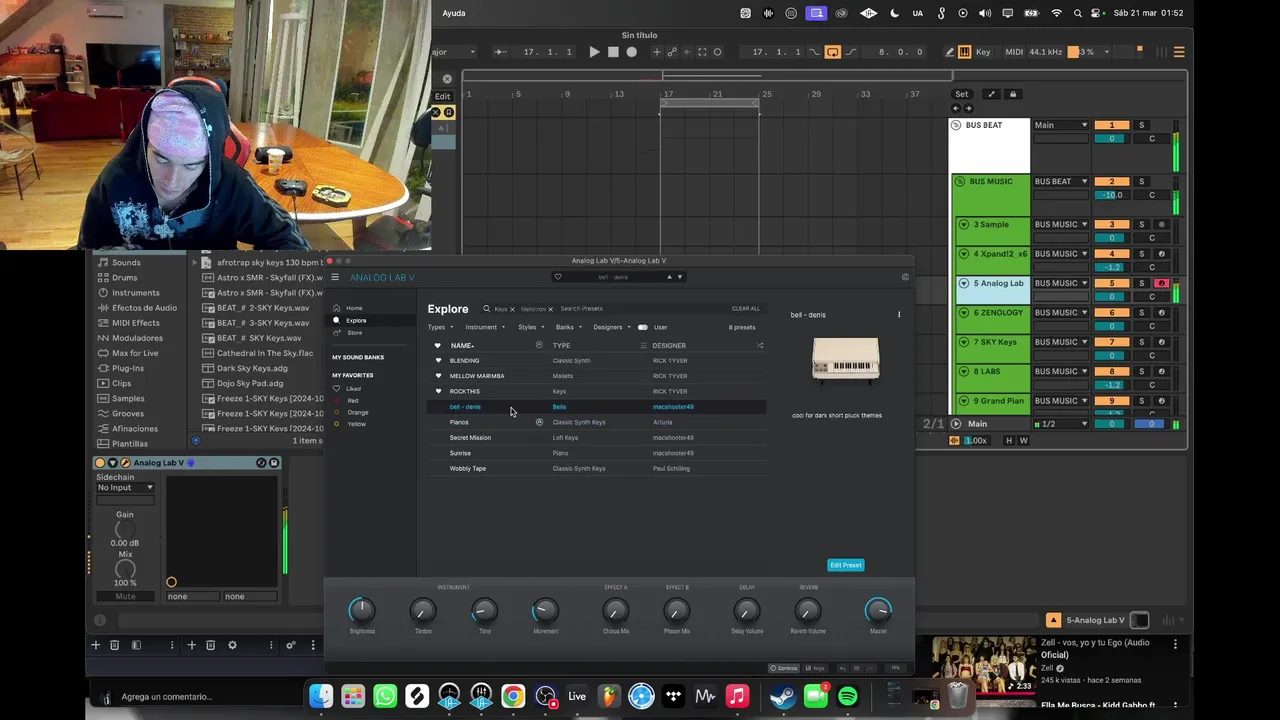Open Store in Analog Lab sidebar
The width and height of the screenshot is (1280, 720).
pyautogui.click(x=354, y=332)
